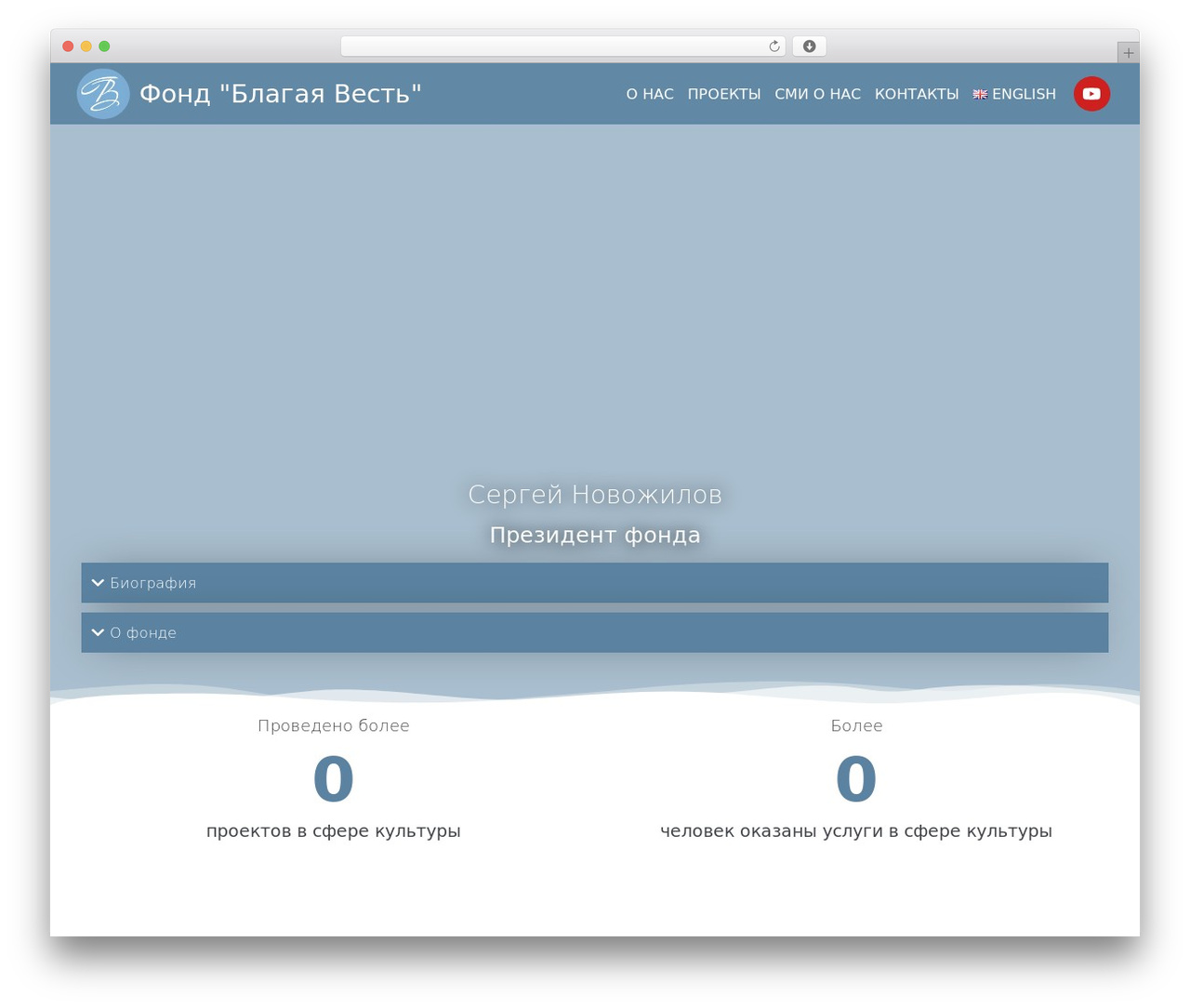Open the ПРОЕКТЫ menu item

coord(724,94)
